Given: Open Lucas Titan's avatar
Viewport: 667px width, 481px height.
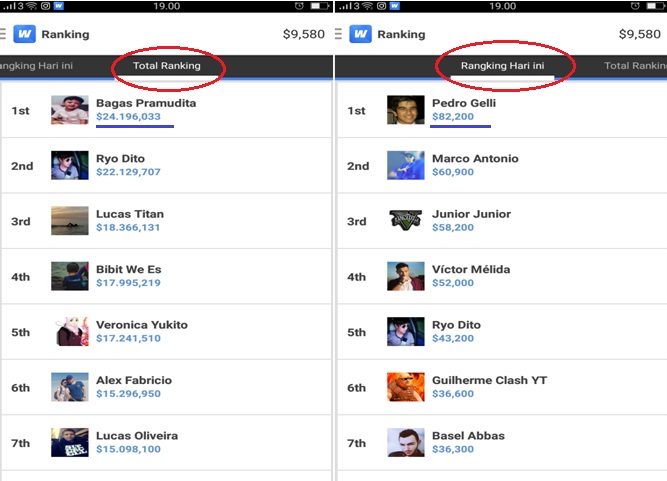Looking at the screenshot, I should coord(70,221).
